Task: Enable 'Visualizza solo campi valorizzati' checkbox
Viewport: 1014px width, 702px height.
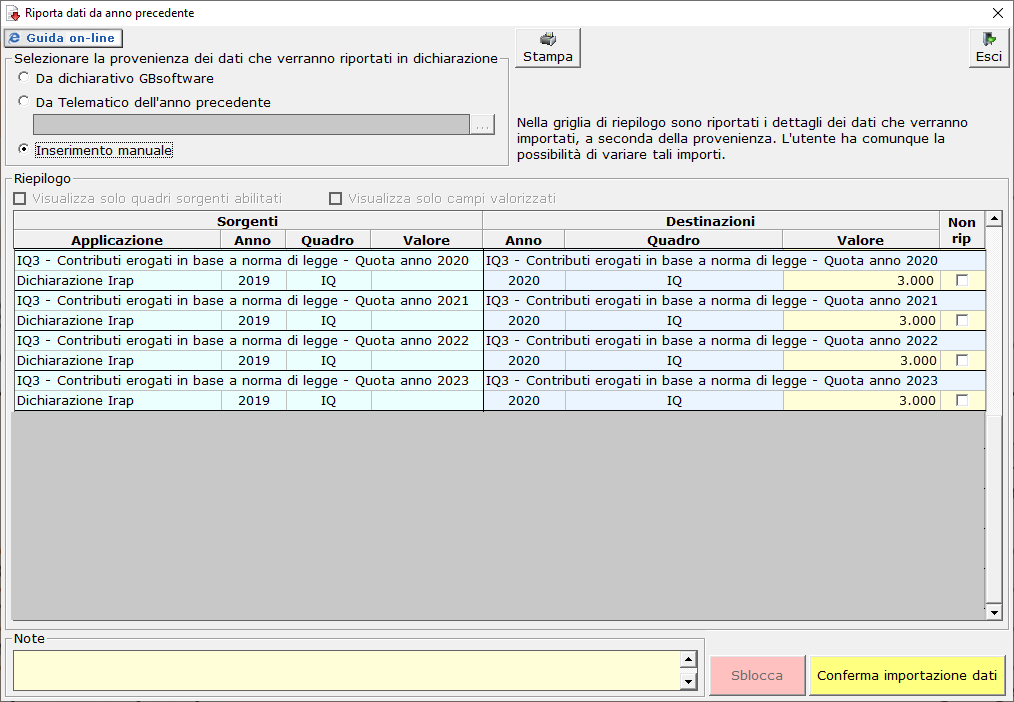Action: coord(336,199)
